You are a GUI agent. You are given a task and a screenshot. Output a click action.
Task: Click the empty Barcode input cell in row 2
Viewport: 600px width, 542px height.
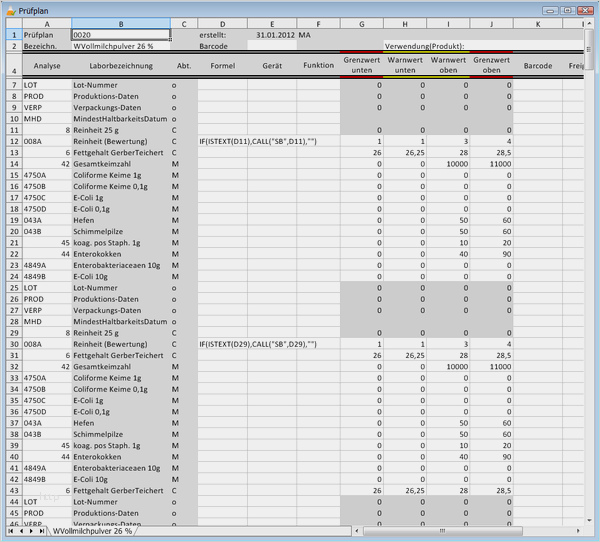[x=272, y=46]
